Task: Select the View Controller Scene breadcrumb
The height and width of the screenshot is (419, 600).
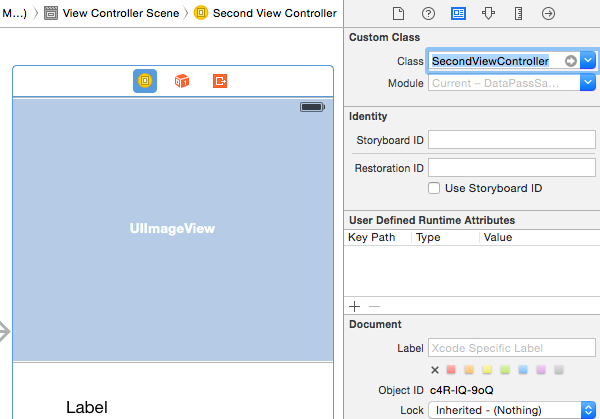Action: pos(121,13)
